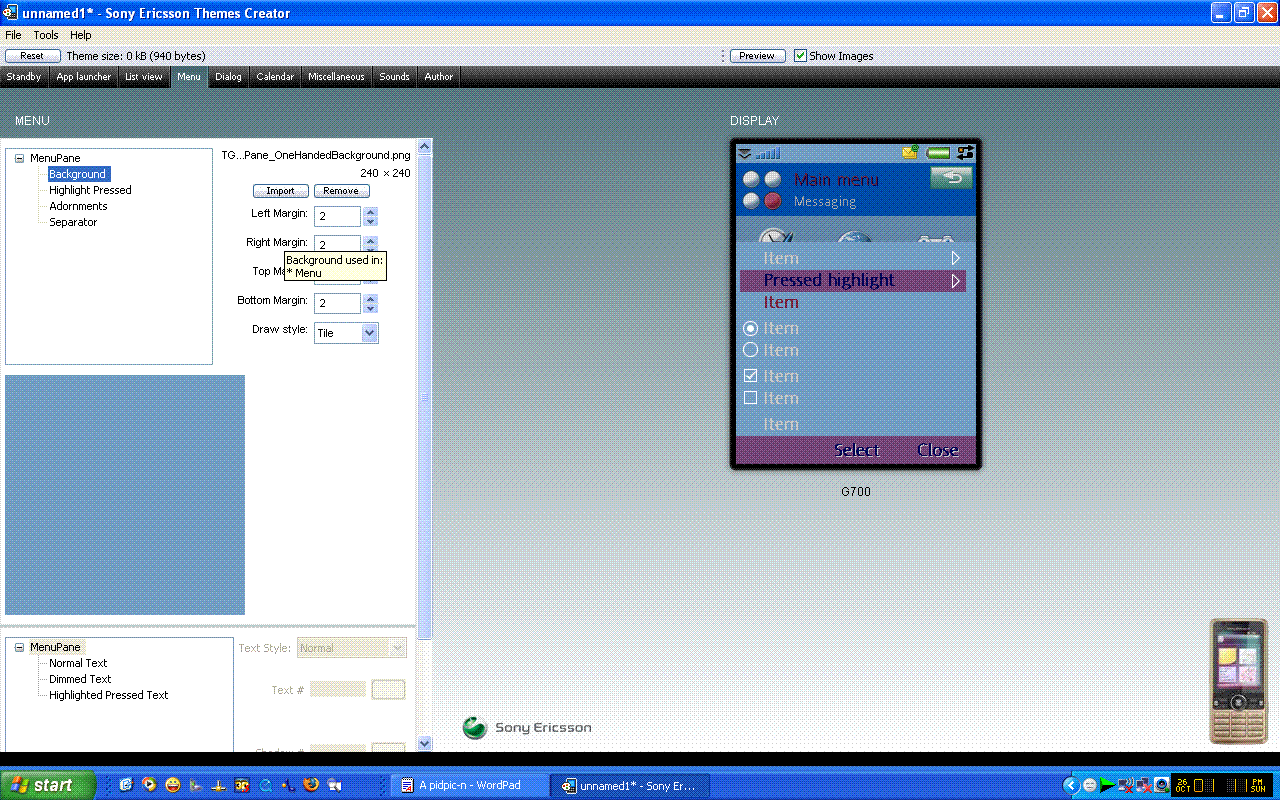Increase the Left Margin value
Viewport: 1280px width, 800px height.
tap(370, 212)
